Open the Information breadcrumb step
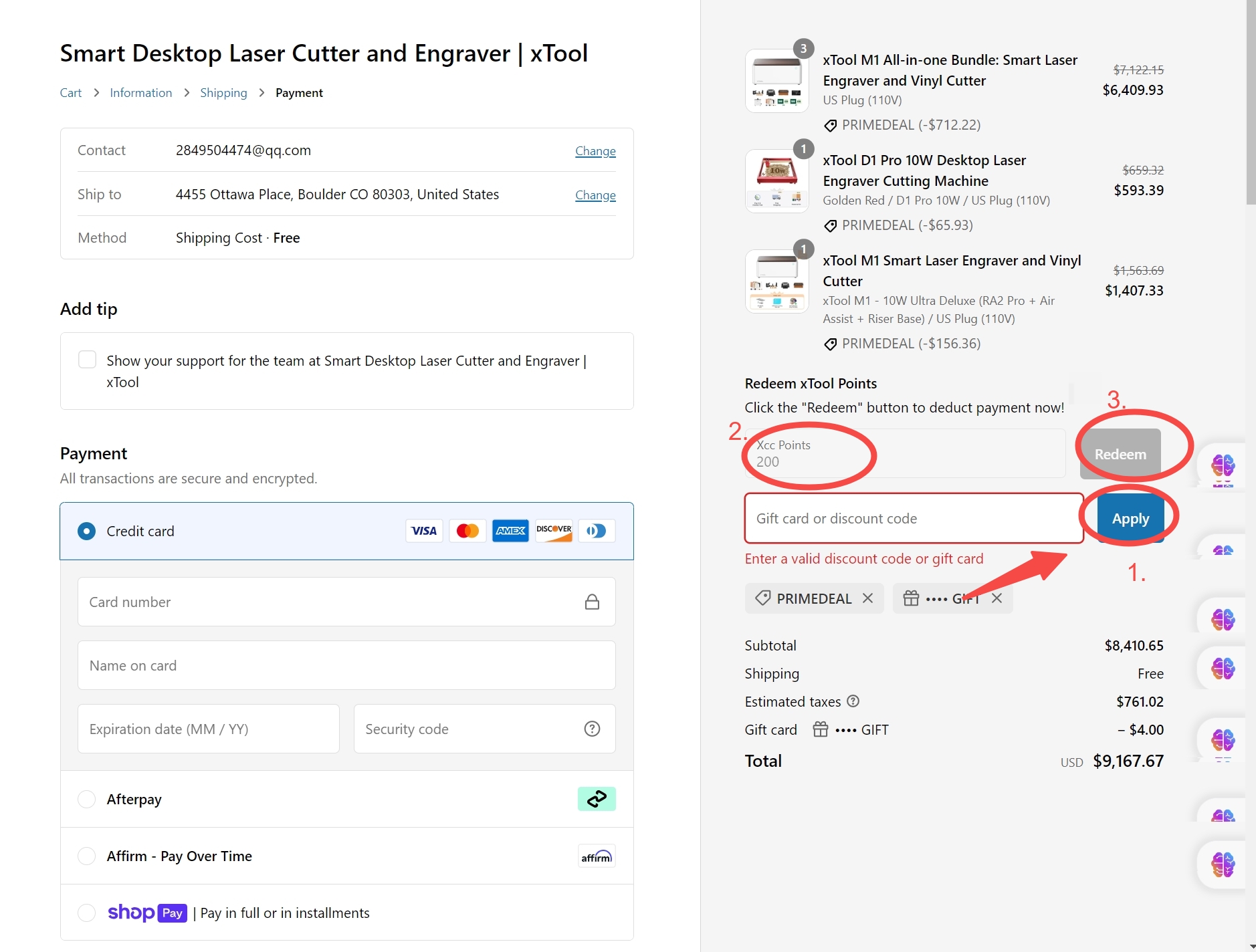This screenshot has width=1256, height=952. (140, 92)
